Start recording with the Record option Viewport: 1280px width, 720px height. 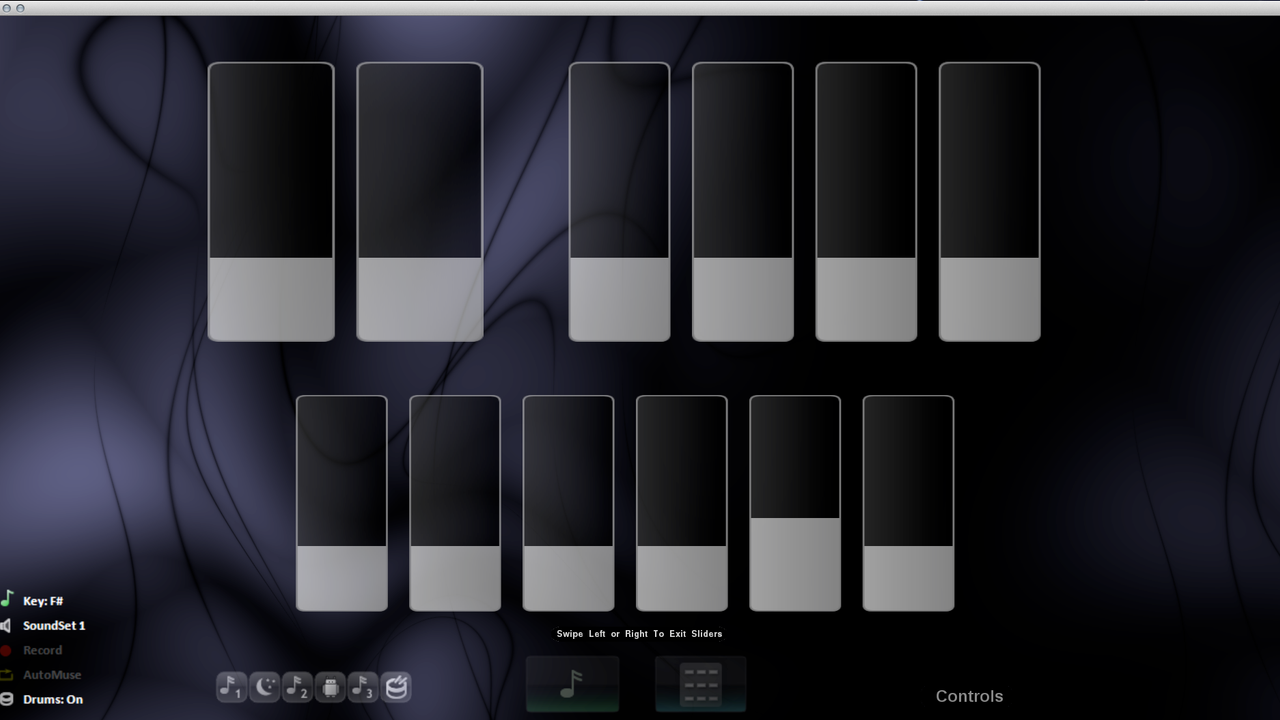(42, 650)
